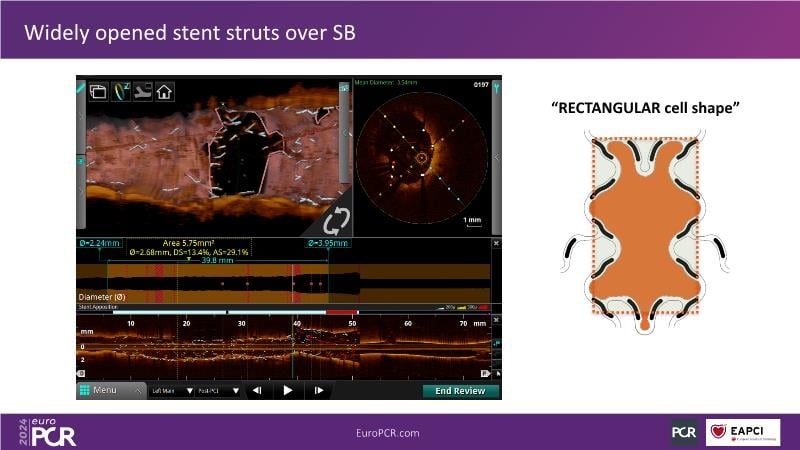The height and width of the screenshot is (450, 800).
Task: Select the Ø=2.24mm distal reference marker
Action: tap(99, 243)
